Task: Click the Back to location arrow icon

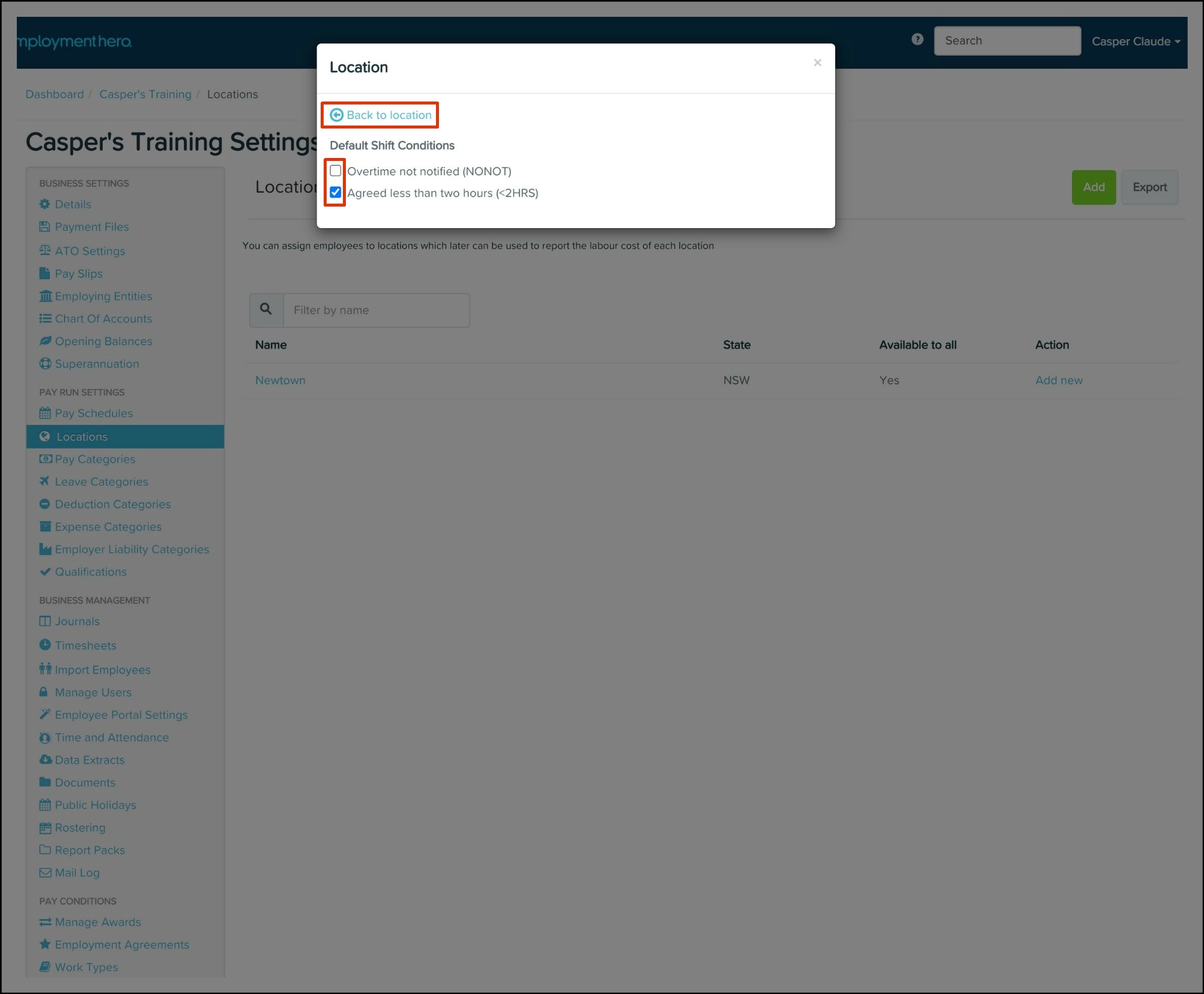Action: click(337, 115)
